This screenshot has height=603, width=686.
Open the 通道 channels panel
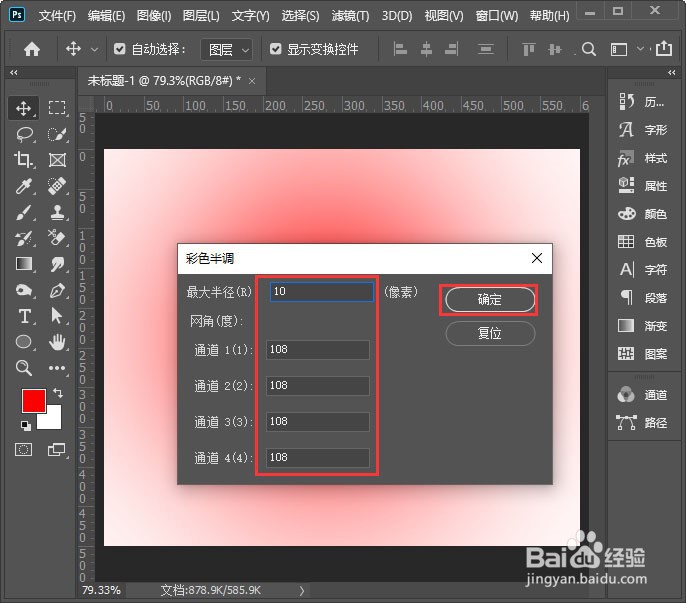[641, 395]
